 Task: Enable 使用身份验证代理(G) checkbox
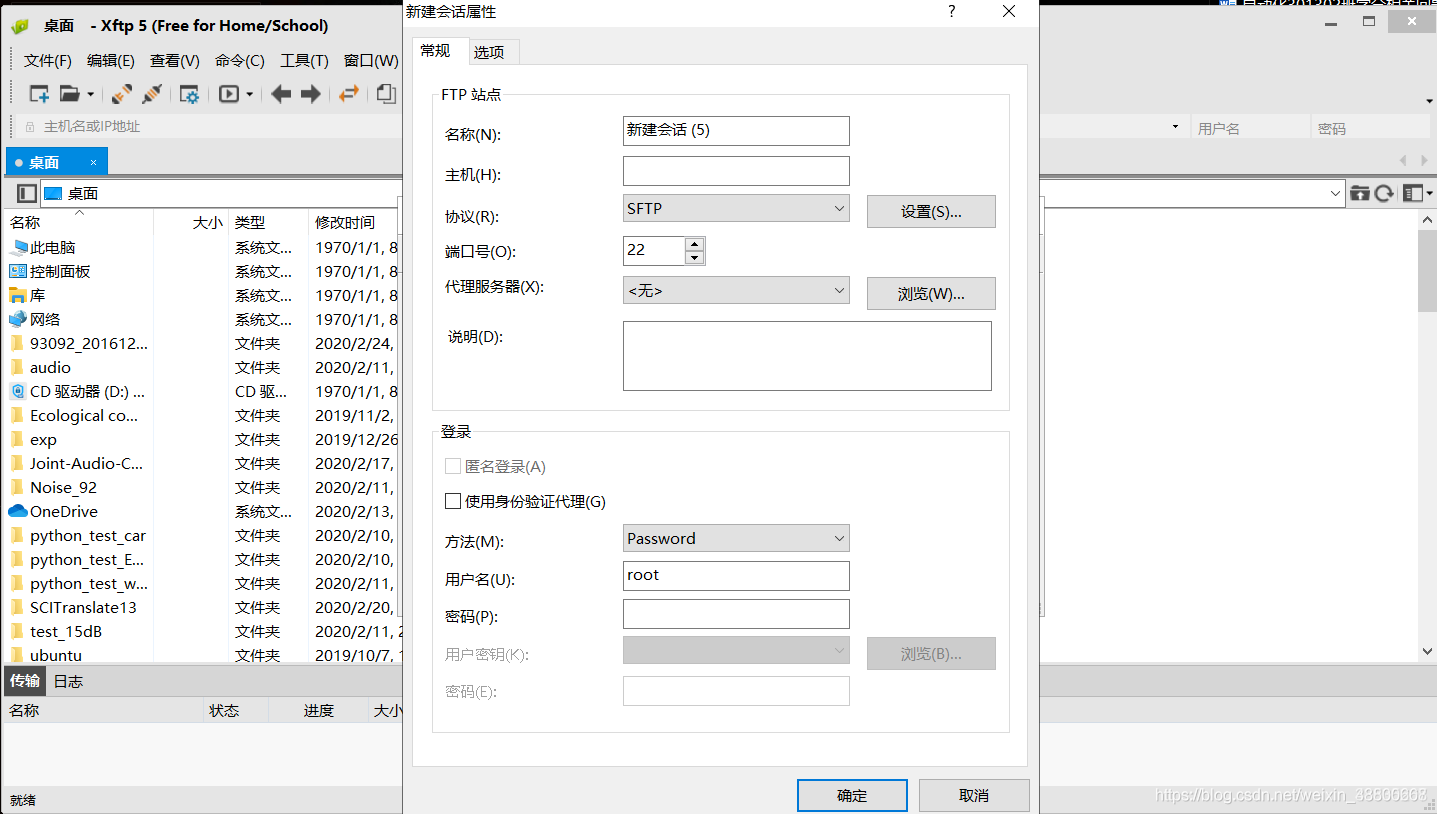(x=453, y=501)
